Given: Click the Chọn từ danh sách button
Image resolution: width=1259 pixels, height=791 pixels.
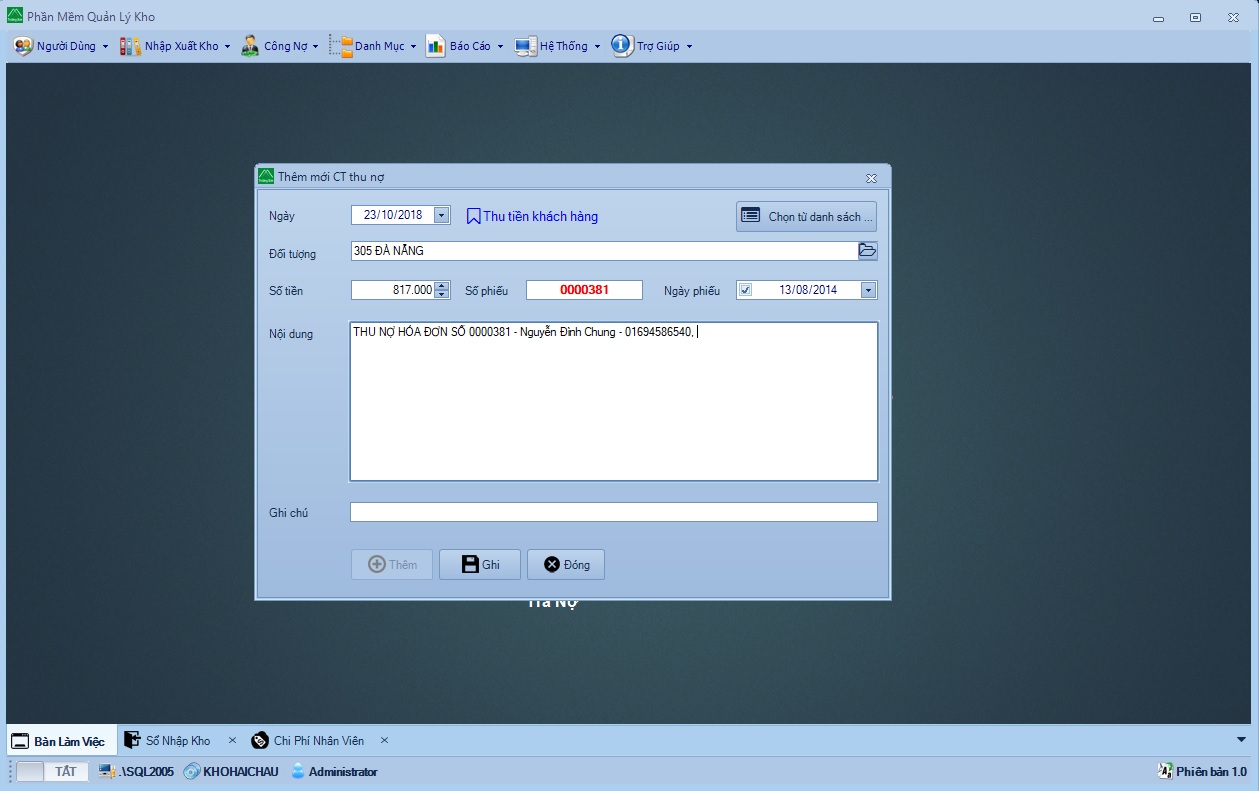Looking at the screenshot, I should 807,216.
